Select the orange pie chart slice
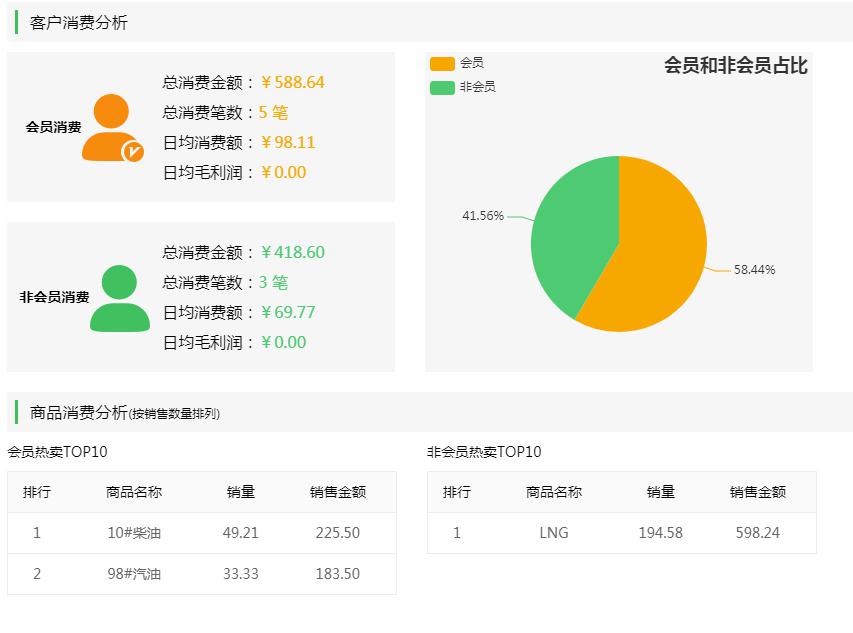This screenshot has width=853, height=633. click(x=655, y=260)
